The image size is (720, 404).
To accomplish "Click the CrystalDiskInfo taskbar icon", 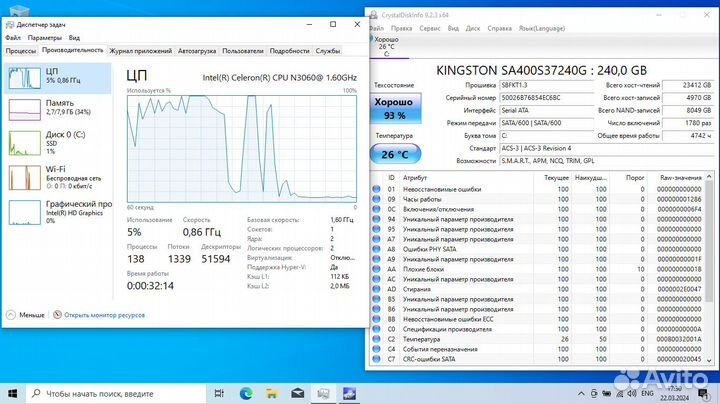I will coord(349,393).
